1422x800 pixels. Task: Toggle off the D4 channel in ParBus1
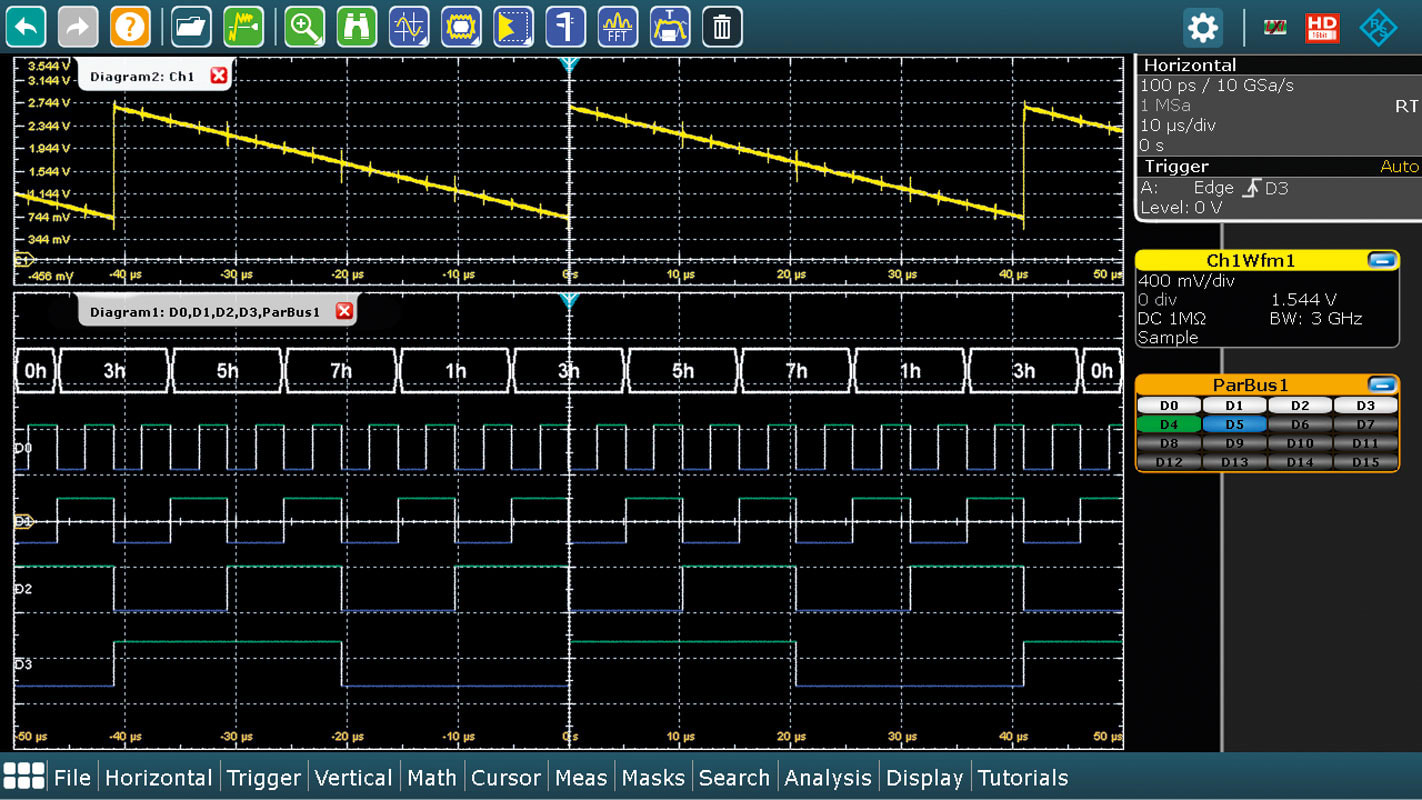coord(1168,423)
